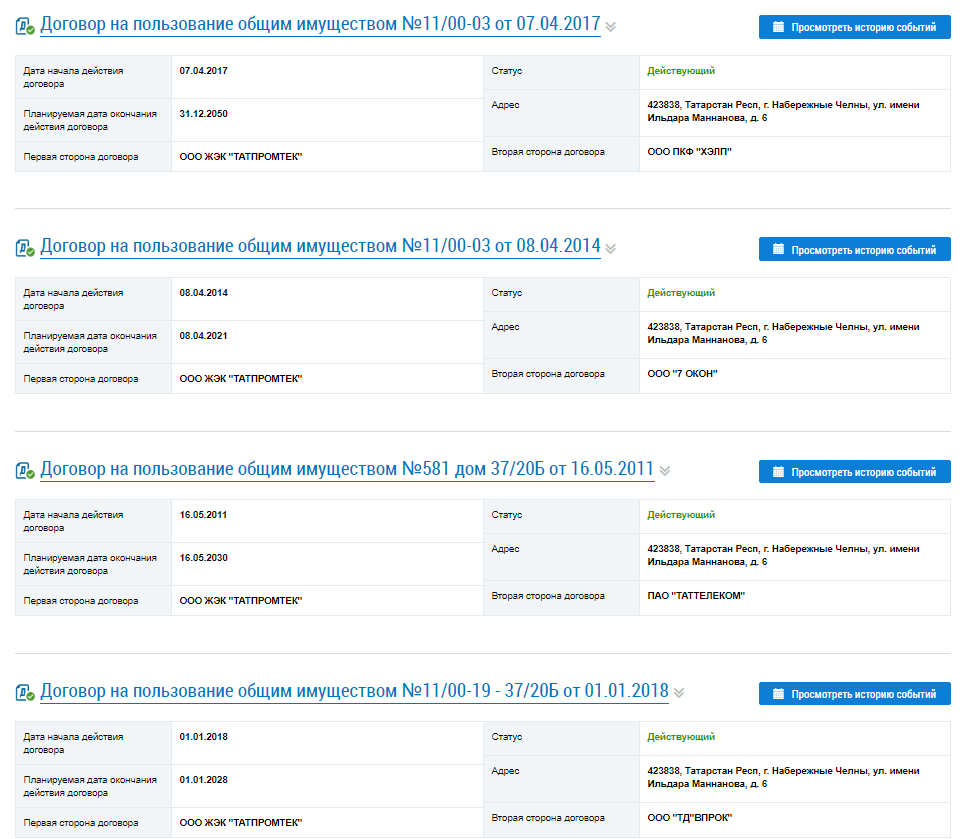This screenshot has height=839, width=965.
Task: Select planned end date 16.05.2030
Action: [204, 558]
